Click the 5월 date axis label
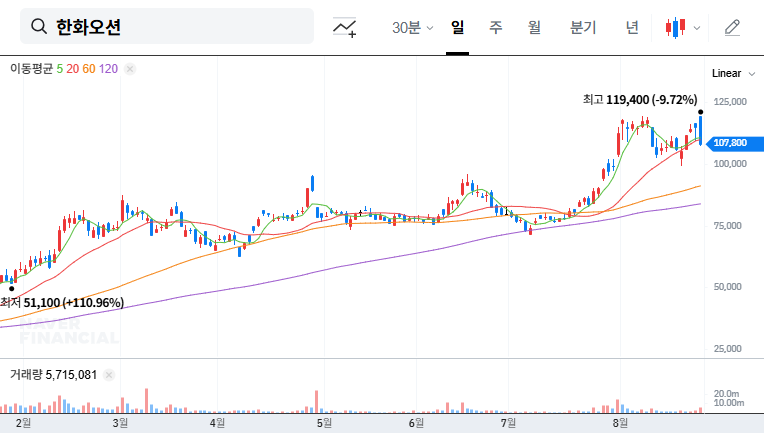764x433 pixels. click(x=324, y=423)
